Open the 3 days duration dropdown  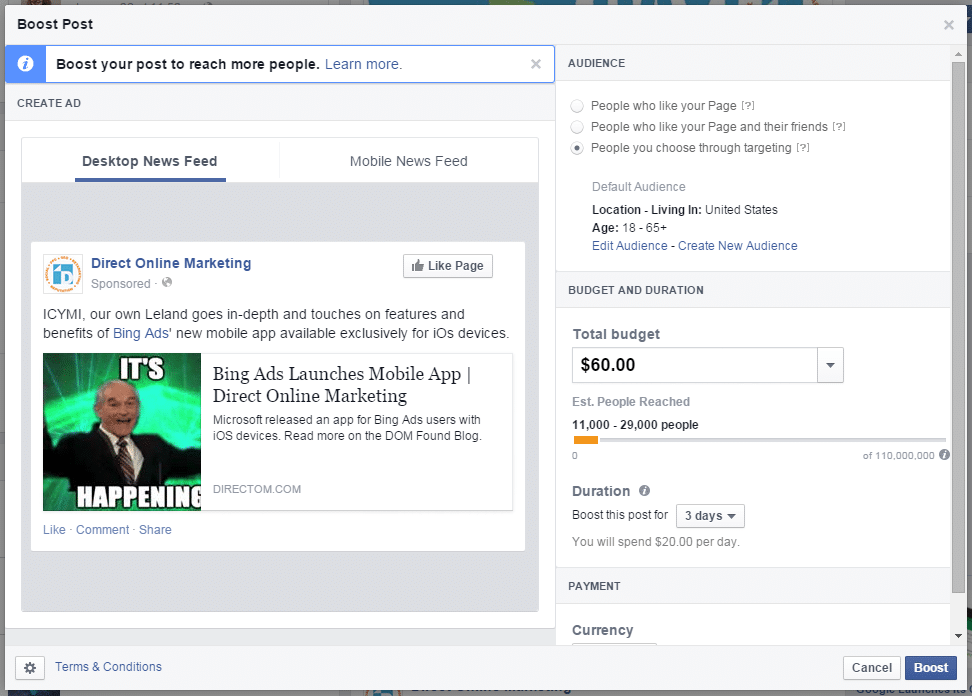coord(709,515)
